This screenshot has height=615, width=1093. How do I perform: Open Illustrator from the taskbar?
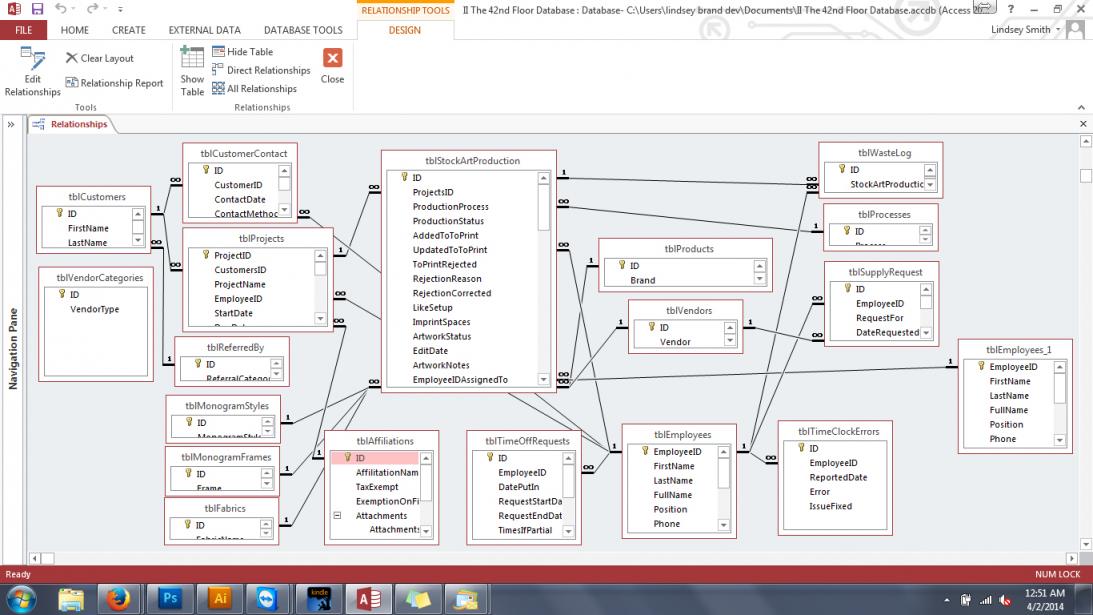(x=220, y=599)
